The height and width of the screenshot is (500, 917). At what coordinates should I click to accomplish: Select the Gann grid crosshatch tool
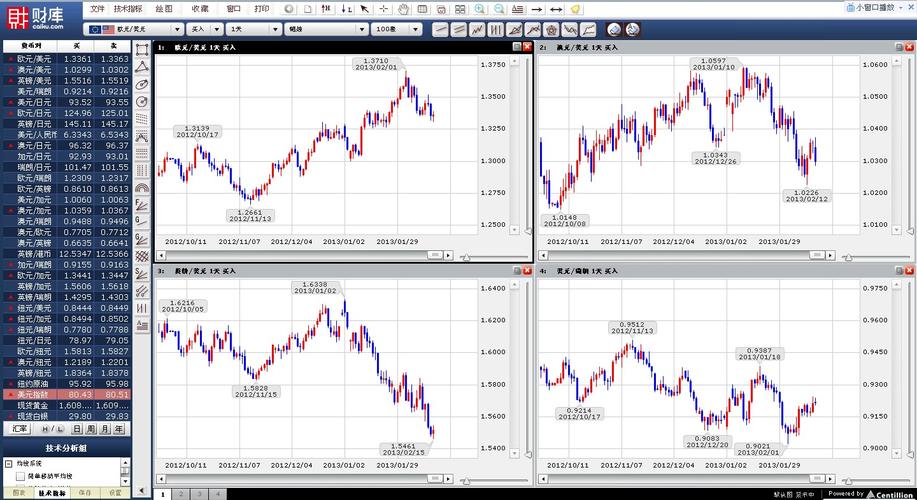point(142,256)
